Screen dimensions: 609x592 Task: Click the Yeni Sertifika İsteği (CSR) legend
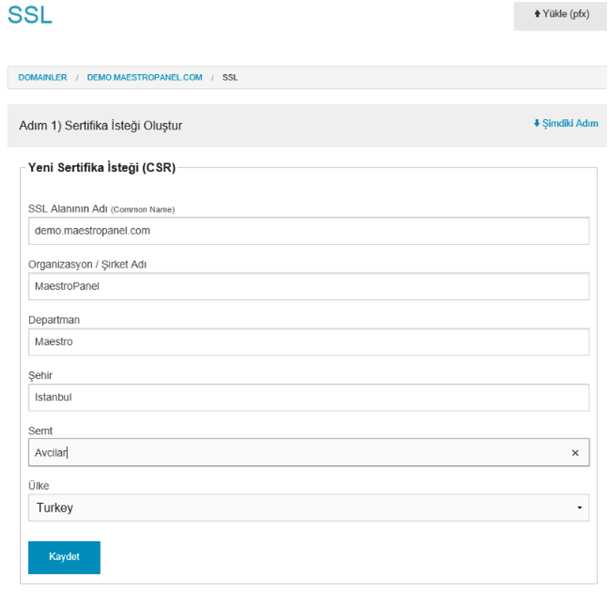pos(102,168)
